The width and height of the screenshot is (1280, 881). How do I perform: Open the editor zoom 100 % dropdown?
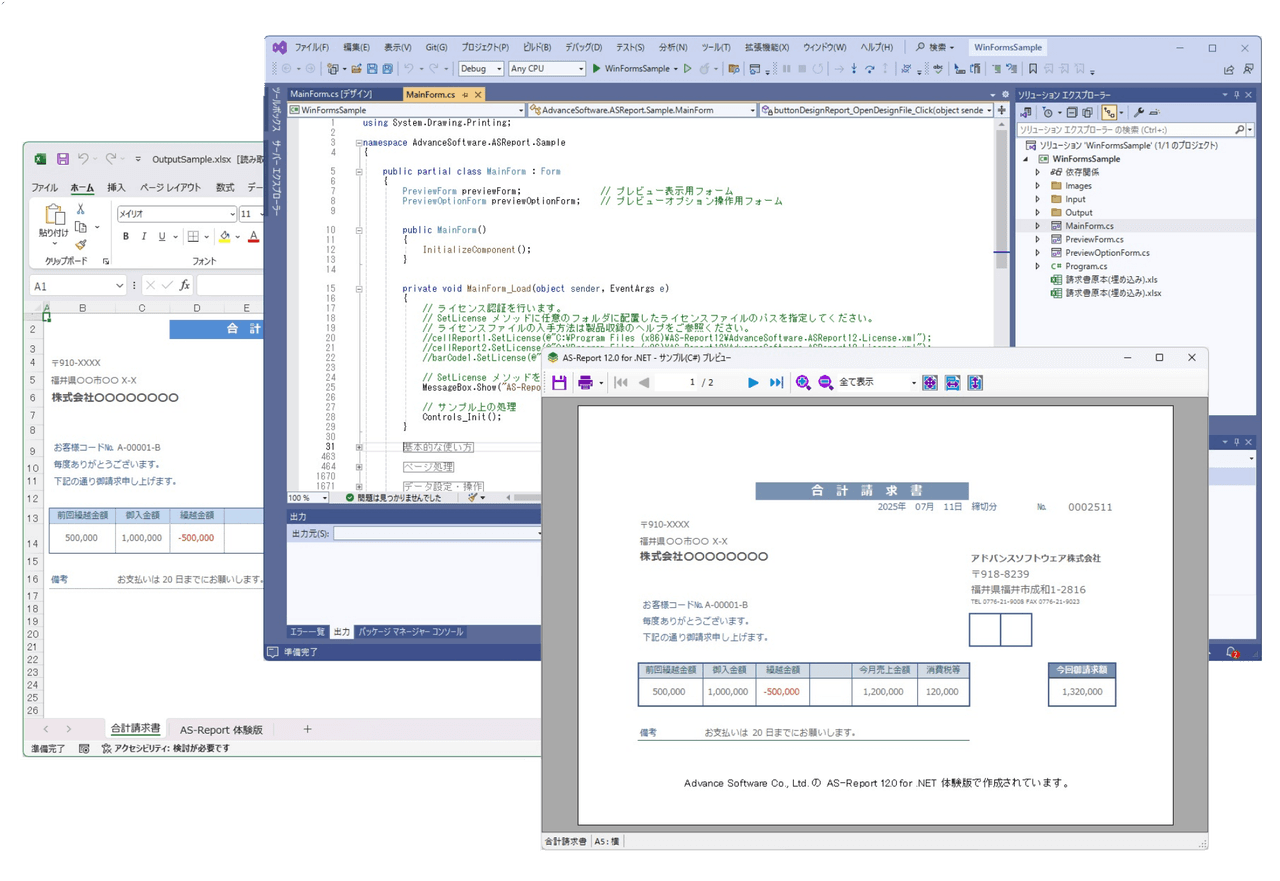[x=323, y=498]
